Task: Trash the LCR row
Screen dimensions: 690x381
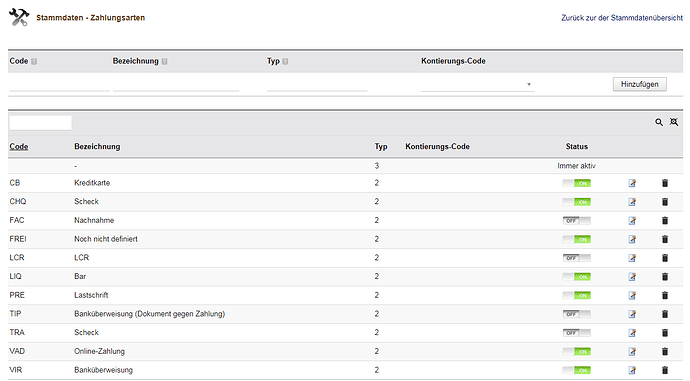Action: pos(665,258)
